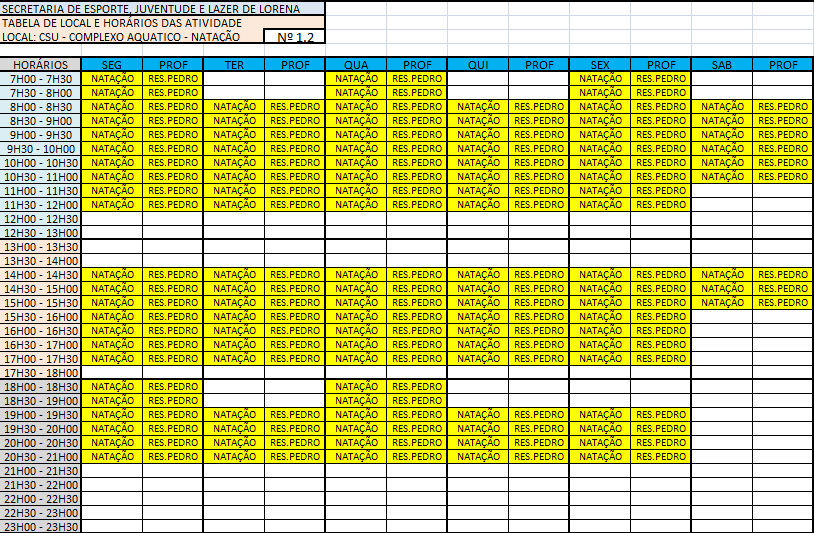Click the PROF header beside QUA
Viewport: 814px width, 533px height.
coord(417,65)
